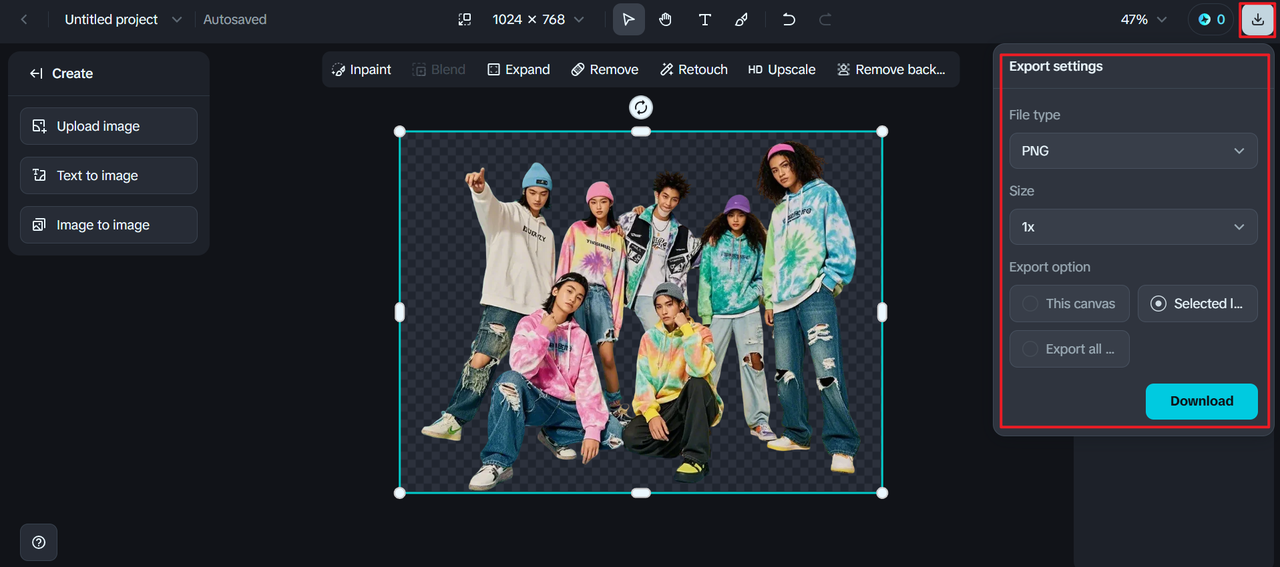Redo the last action
The image size is (1280, 567).
[x=825, y=19]
